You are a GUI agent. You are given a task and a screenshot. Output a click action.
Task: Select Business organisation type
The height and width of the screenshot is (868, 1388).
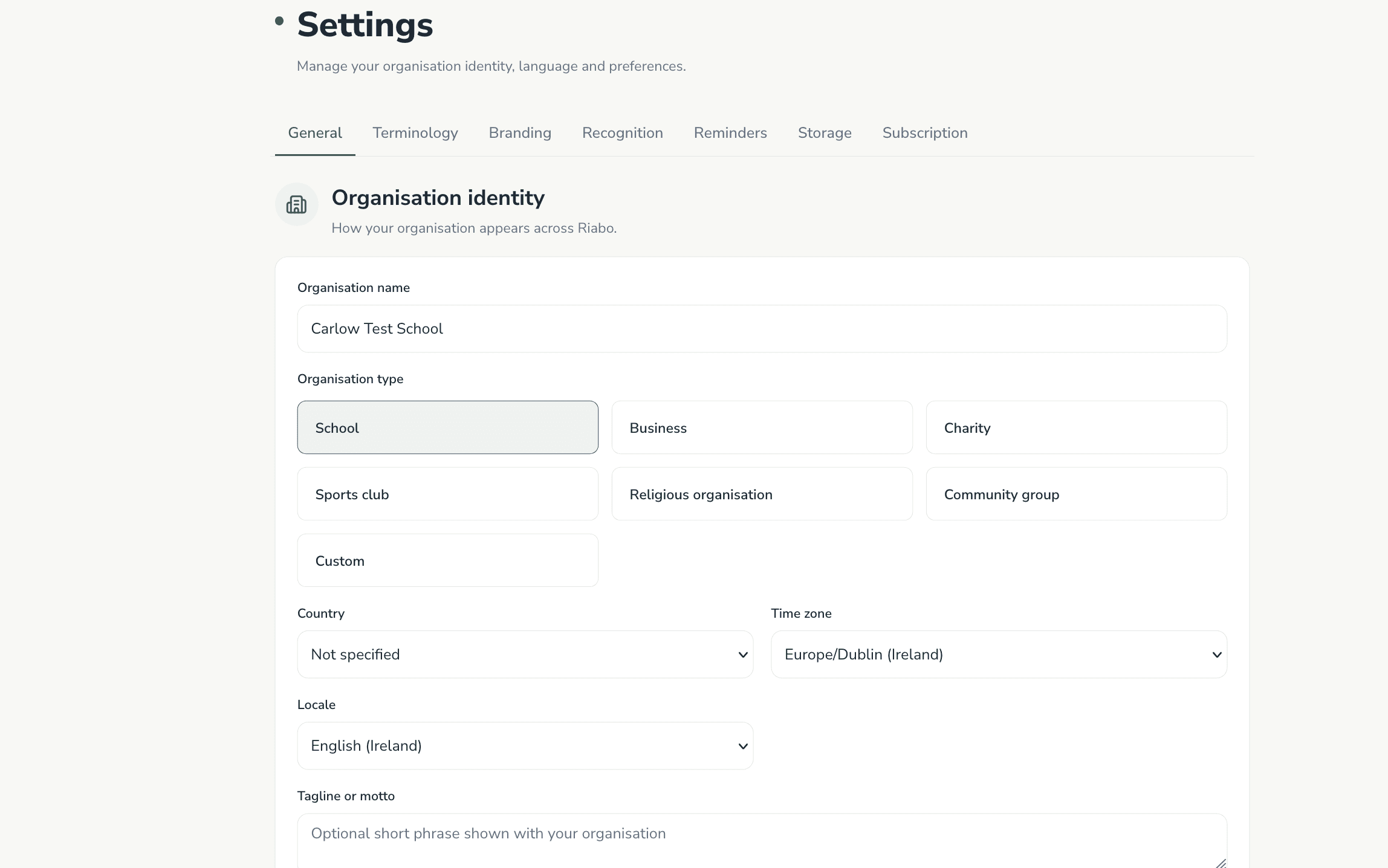pos(762,427)
